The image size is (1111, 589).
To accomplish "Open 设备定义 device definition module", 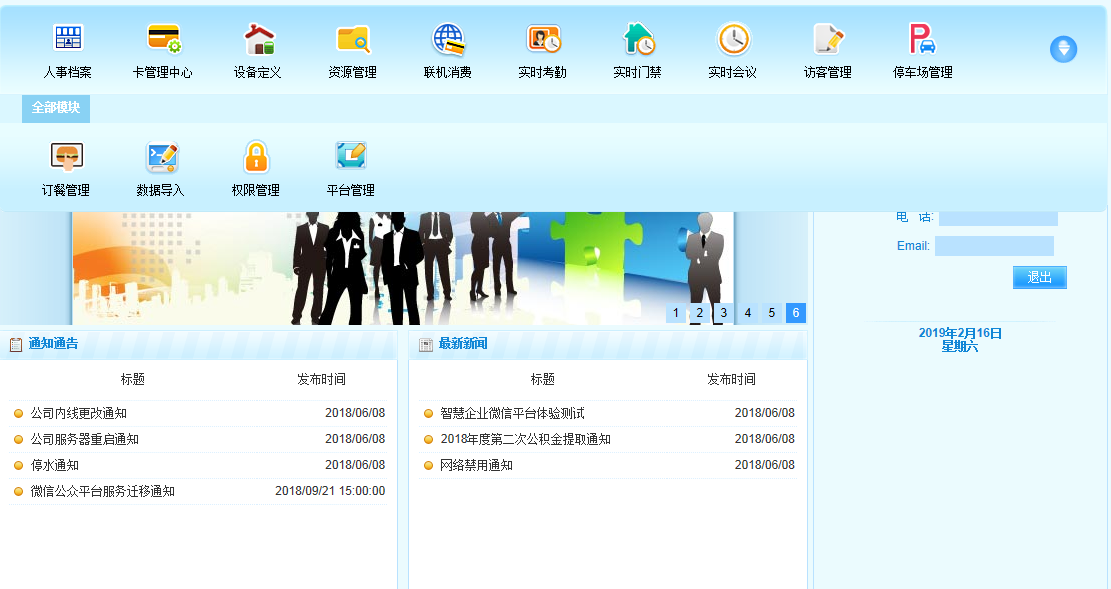I will pos(258,51).
